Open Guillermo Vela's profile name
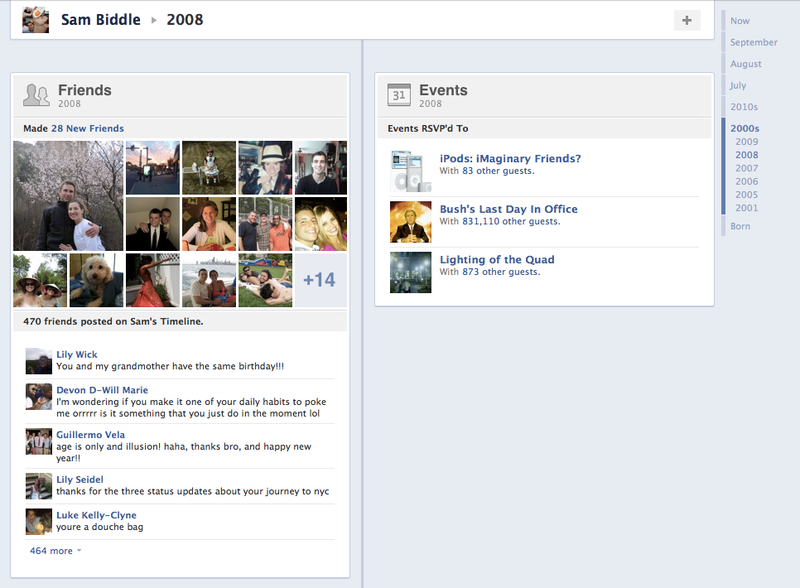800x588 pixels. coord(90,435)
